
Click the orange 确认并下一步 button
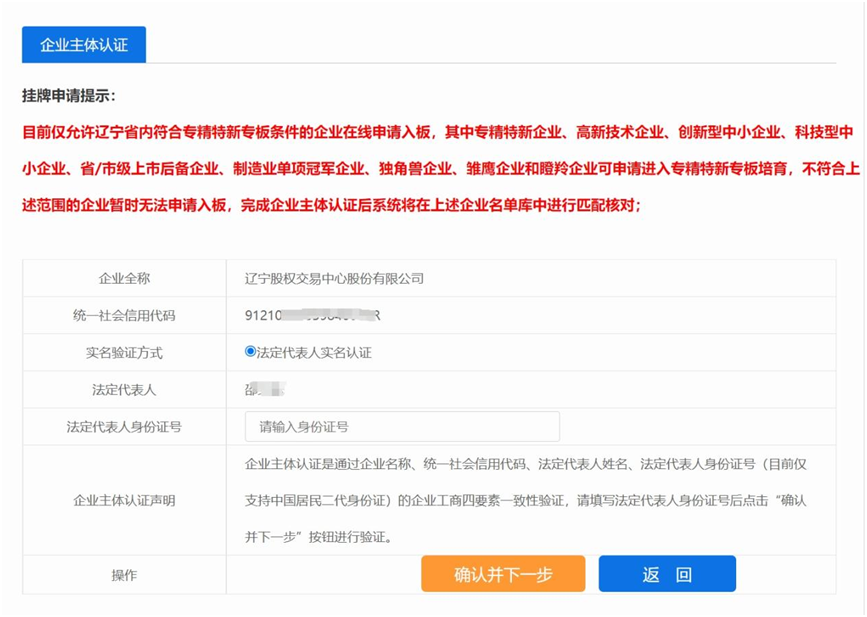[x=503, y=574]
